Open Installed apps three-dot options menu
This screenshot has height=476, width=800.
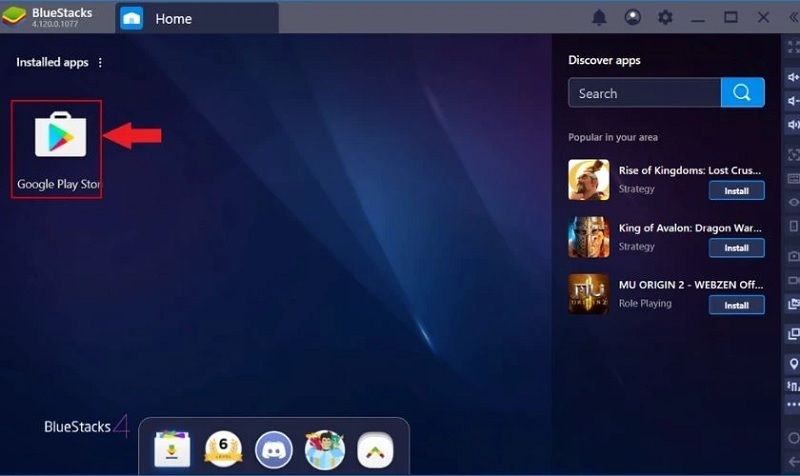(100, 62)
